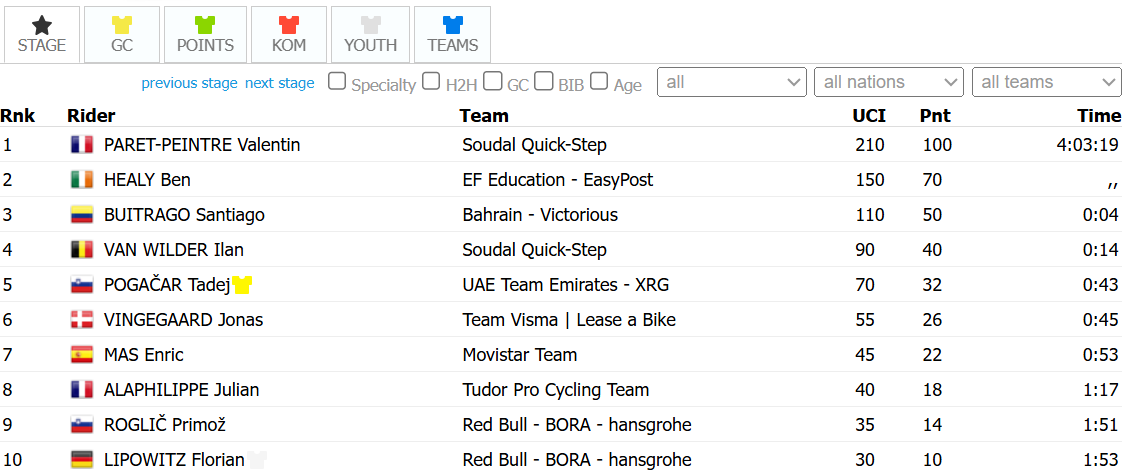1128x475 pixels.
Task: Enable the Specialty checkbox
Action: [x=338, y=82]
